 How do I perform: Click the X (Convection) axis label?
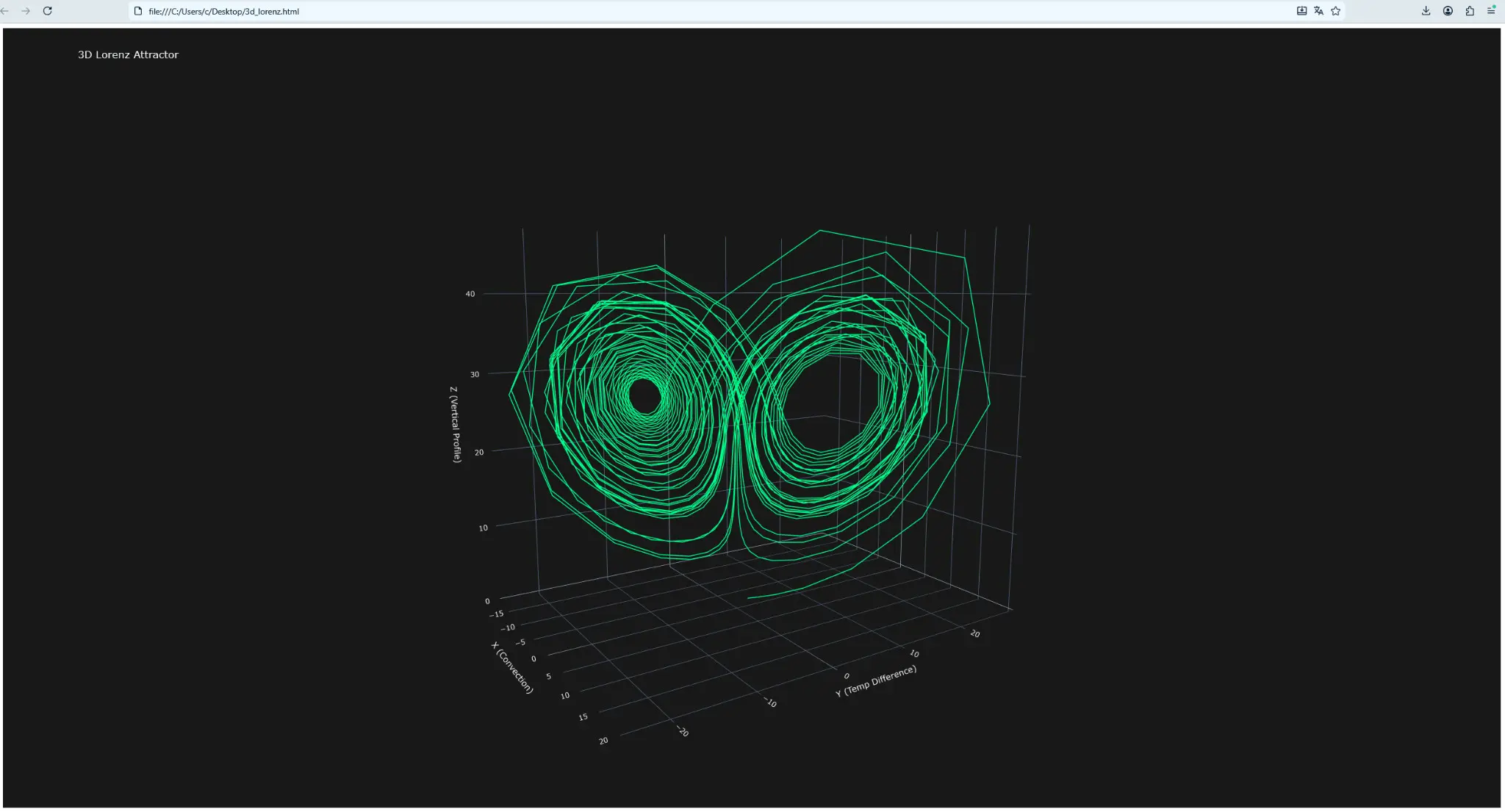click(512, 667)
